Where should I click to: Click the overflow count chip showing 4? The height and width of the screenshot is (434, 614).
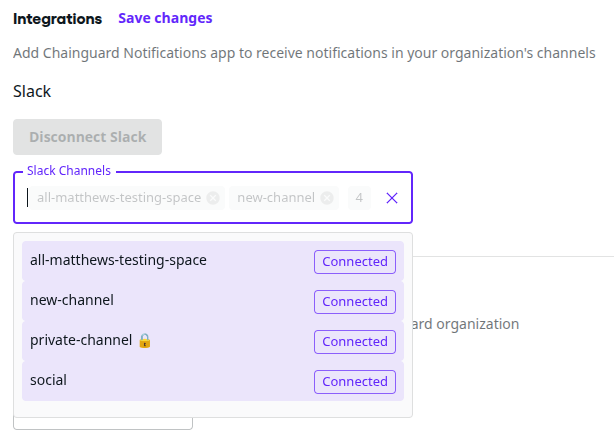pos(359,198)
